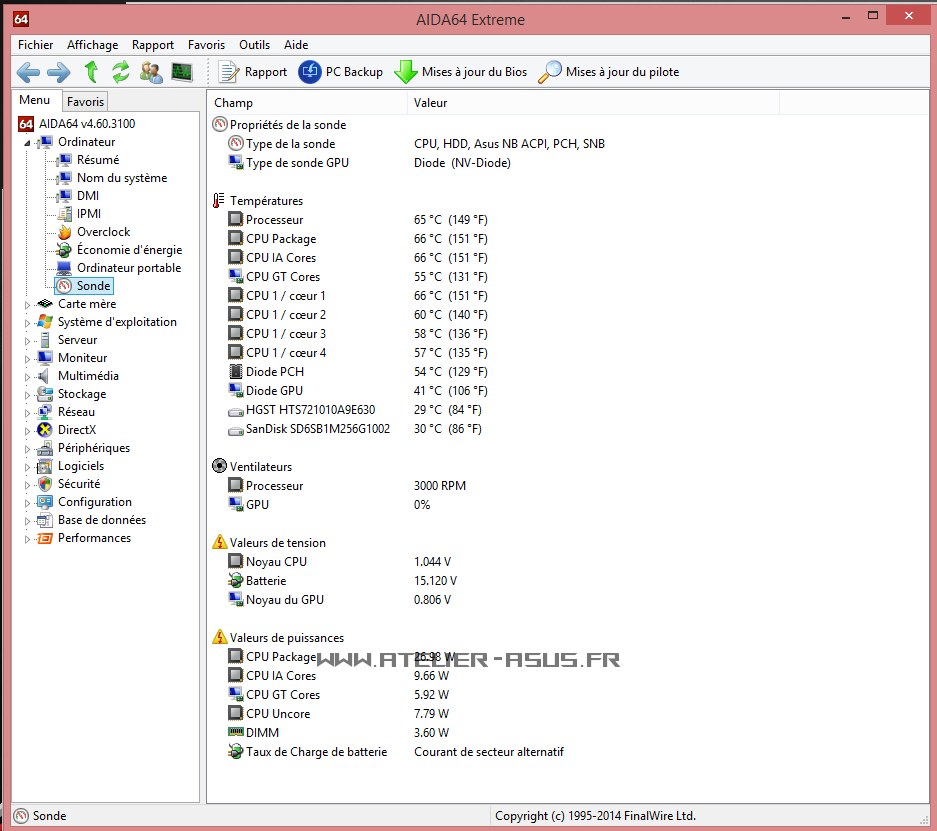Click the green Up level arrow icon
The width and height of the screenshot is (937, 831).
[x=91, y=72]
